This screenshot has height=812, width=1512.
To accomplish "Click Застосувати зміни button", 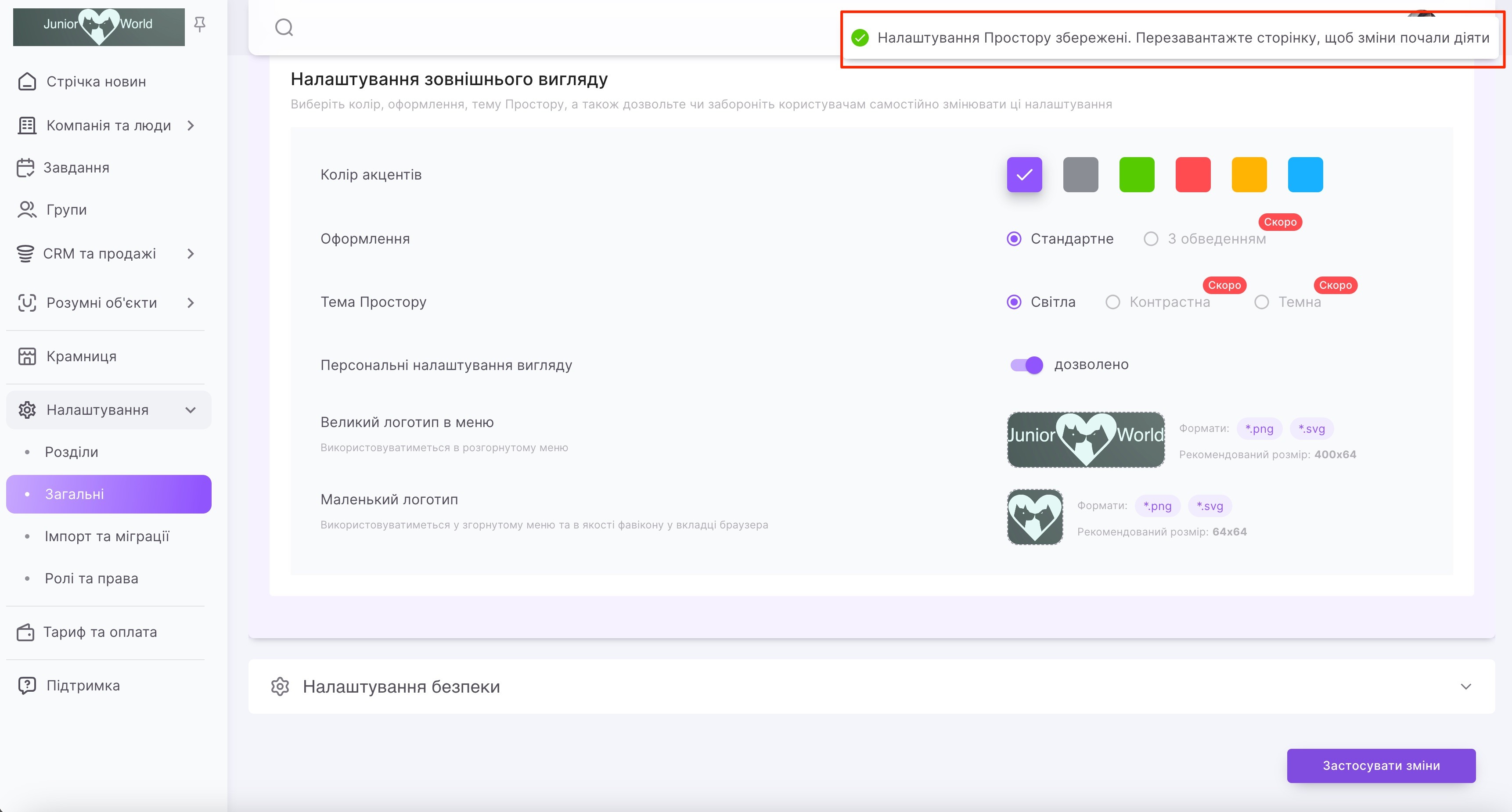I will coord(1381,765).
